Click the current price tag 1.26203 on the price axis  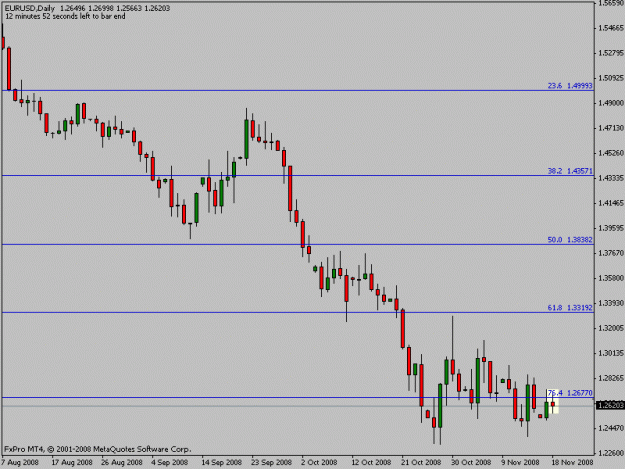(610, 406)
